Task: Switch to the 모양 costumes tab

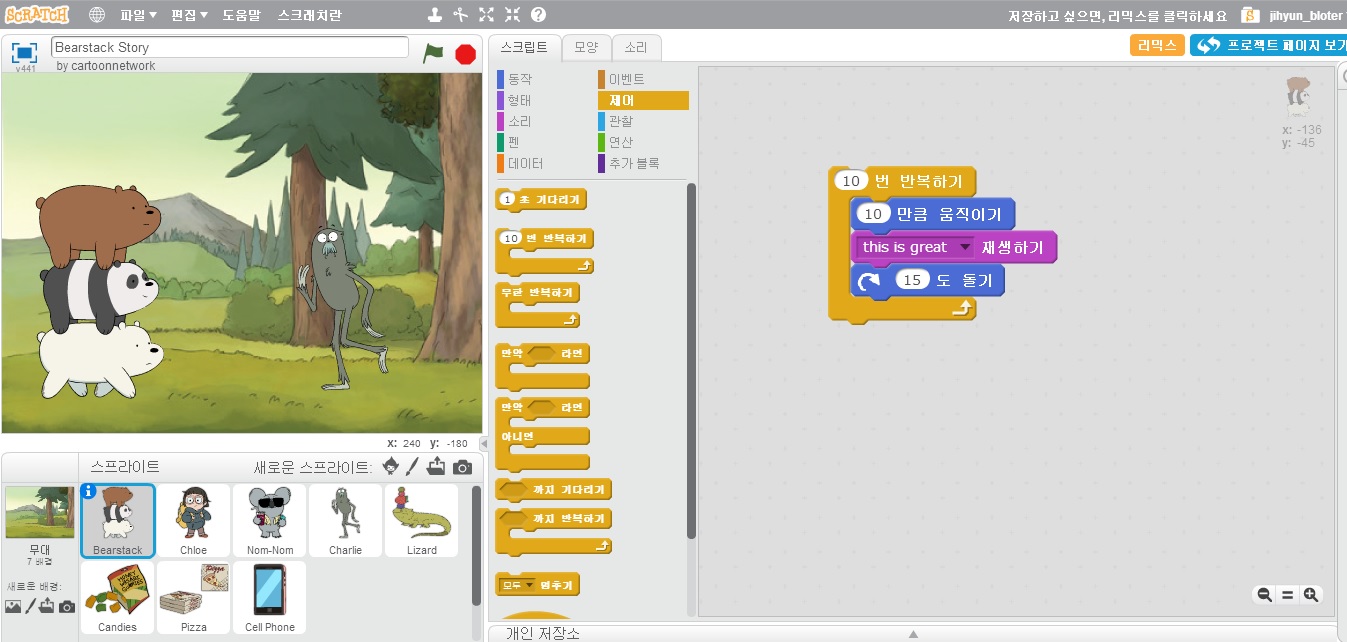Action: (586, 47)
